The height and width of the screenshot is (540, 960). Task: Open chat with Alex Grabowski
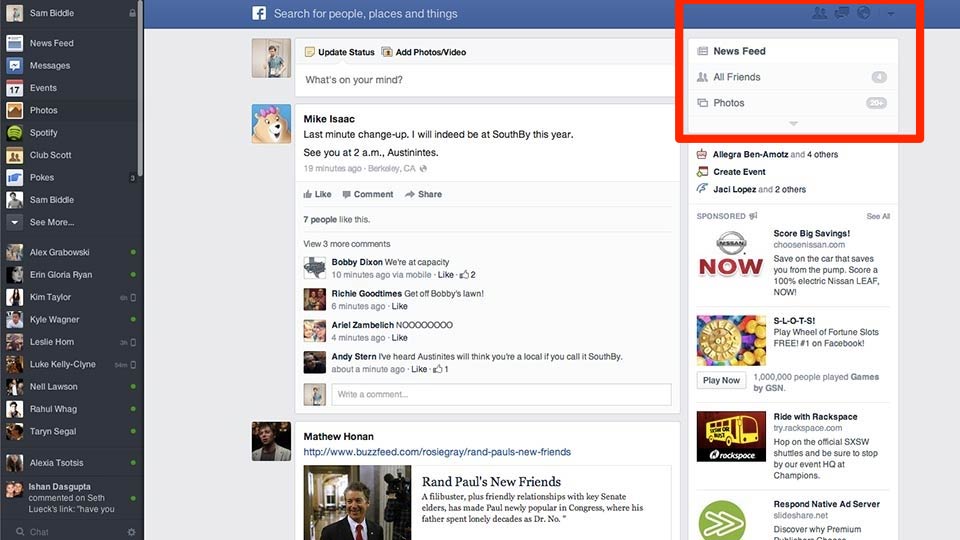59,252
